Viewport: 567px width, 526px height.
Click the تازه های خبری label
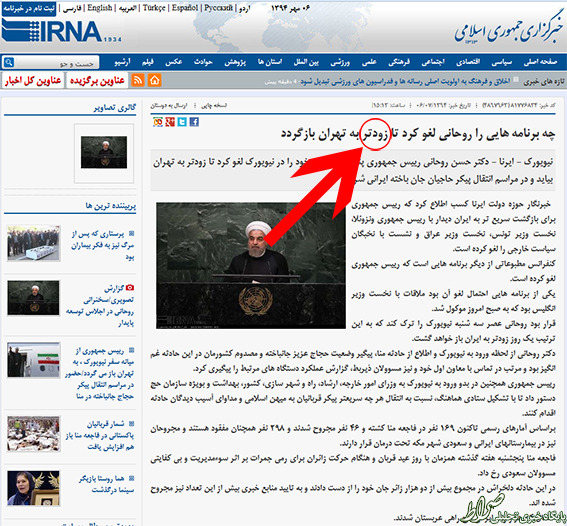click(x=544, y=82)
